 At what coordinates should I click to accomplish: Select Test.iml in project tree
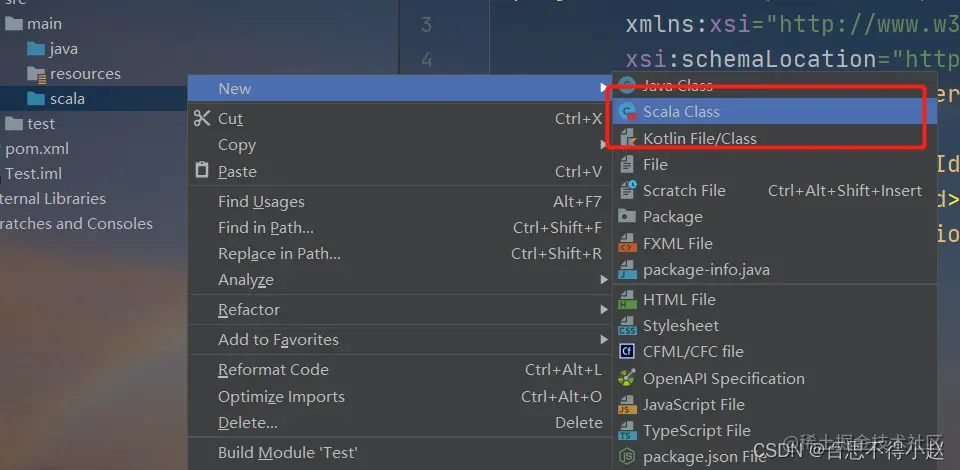coord(34,174)
